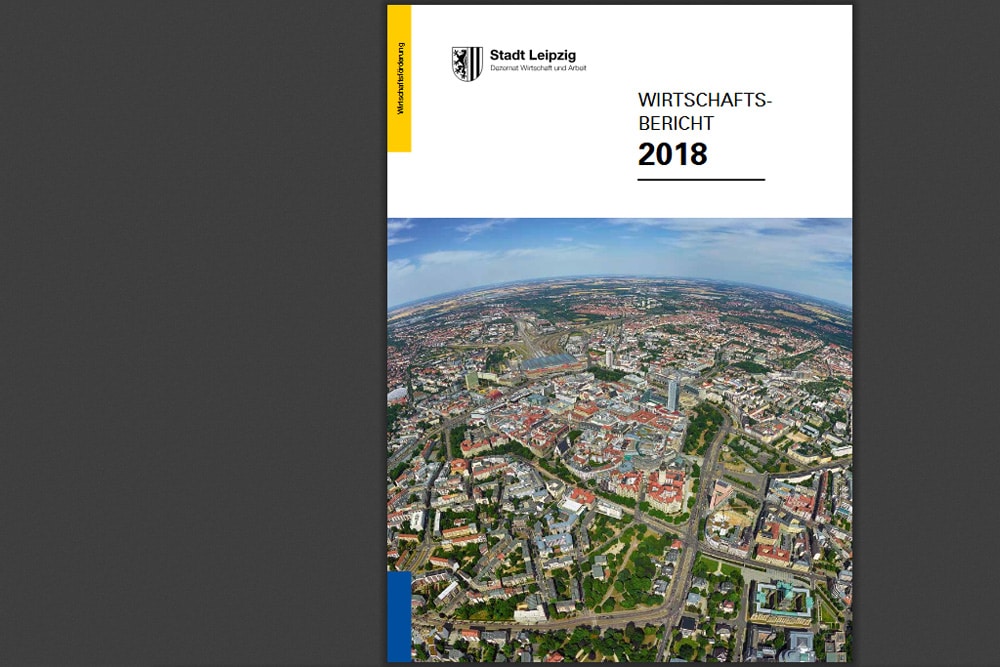The height and width of the screenshot is (667, 1000).
Task: Click the yellow Wirtschaftsförderung side tab
Action: 399,78
